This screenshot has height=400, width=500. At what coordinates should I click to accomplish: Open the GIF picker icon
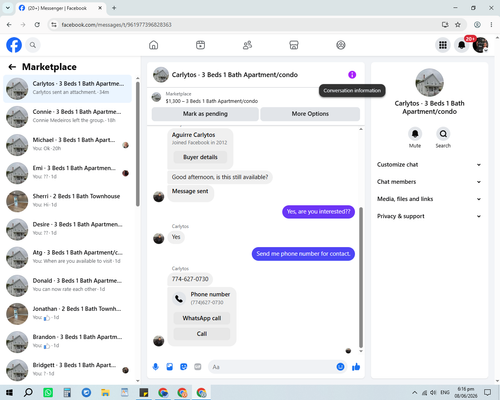click(198, 367)
